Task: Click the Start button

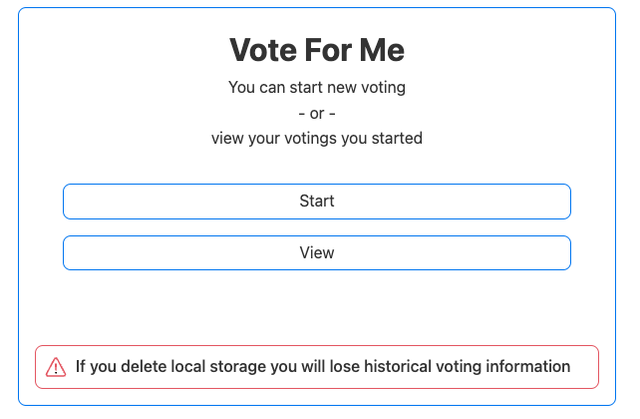Action: [x=317, y=201]
